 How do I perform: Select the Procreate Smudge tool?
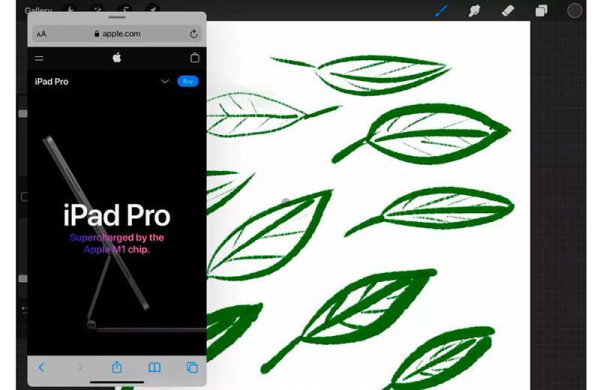pos(474,11)
